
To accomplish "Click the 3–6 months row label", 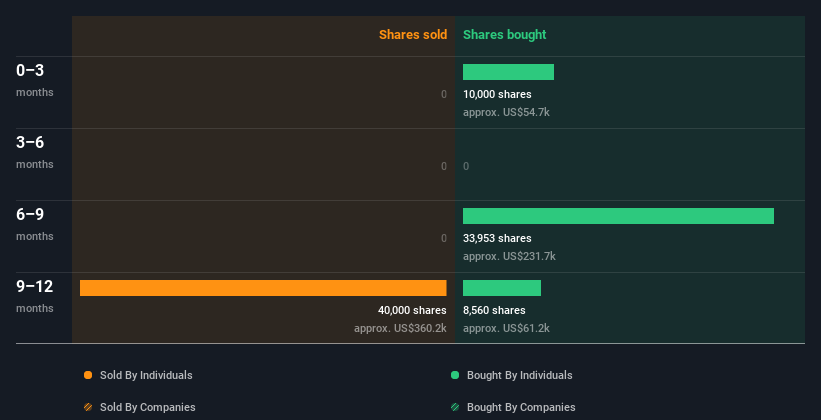I will pos(35,152).
